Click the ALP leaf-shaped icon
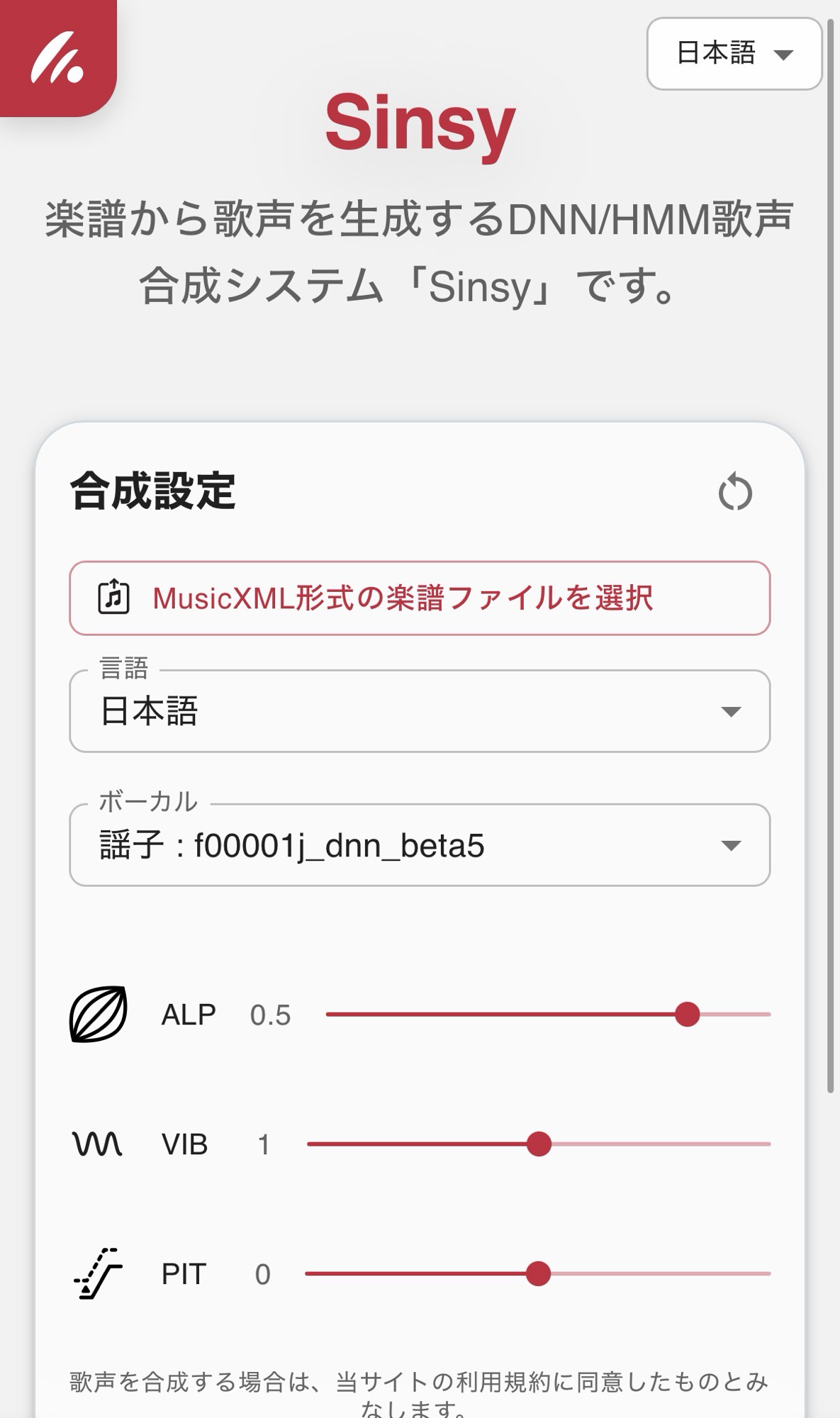 click(x=99, y=1015)
